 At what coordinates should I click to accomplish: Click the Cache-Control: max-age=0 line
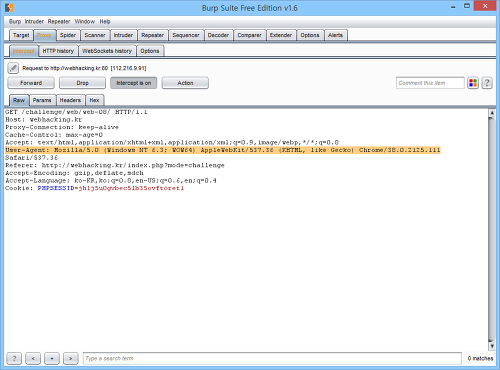pyautogui.click(x=54, y=135)
